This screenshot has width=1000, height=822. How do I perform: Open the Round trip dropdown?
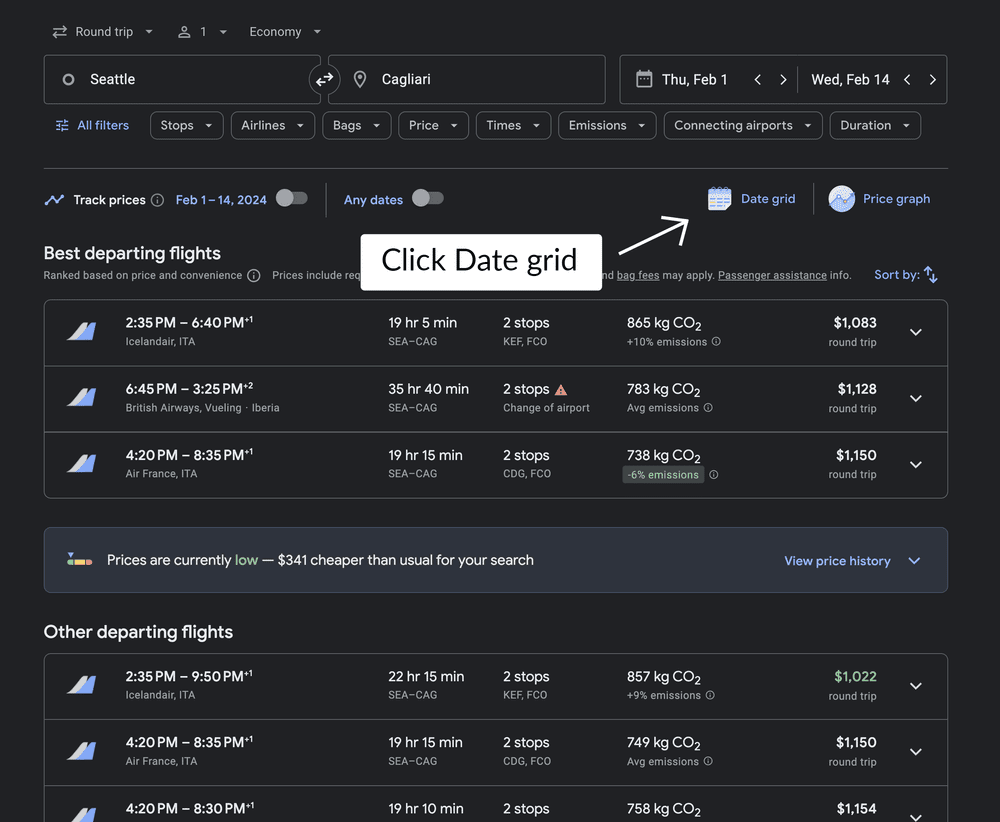pos(102,31)
